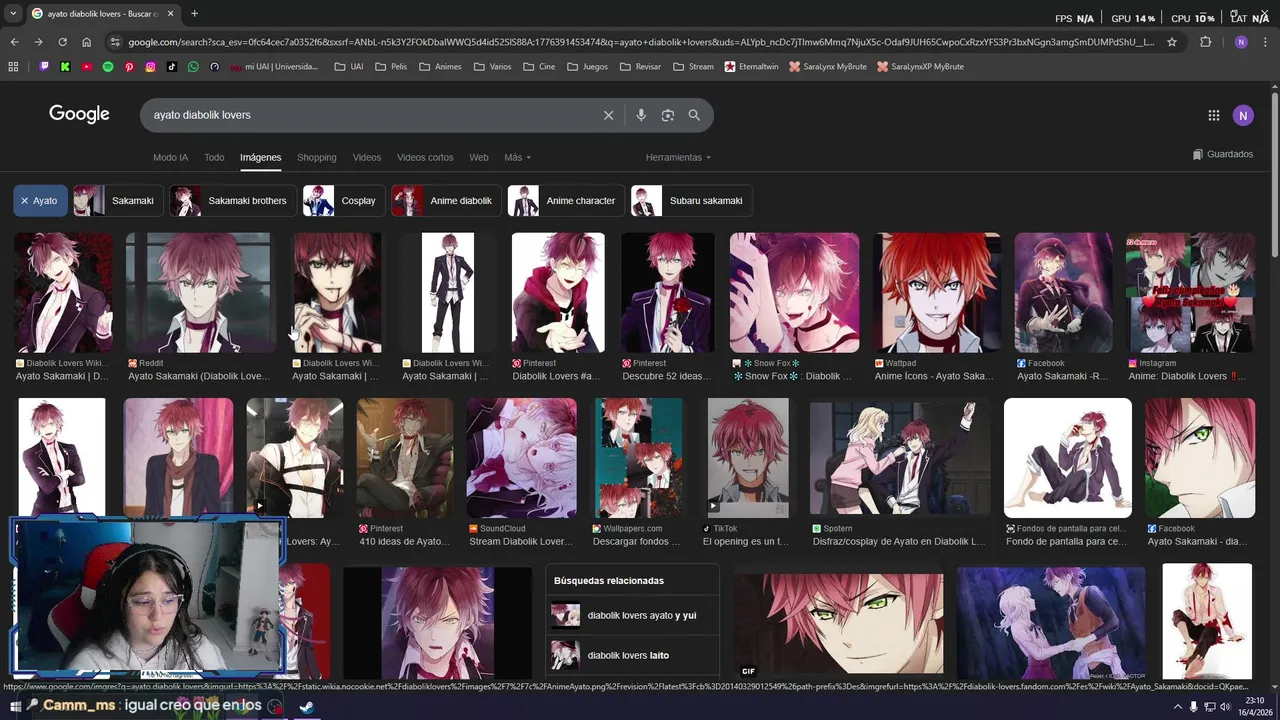The height and width of the screenshot is (720, 1280).
Task: Click the browser forward arrow
Action: 38,42
